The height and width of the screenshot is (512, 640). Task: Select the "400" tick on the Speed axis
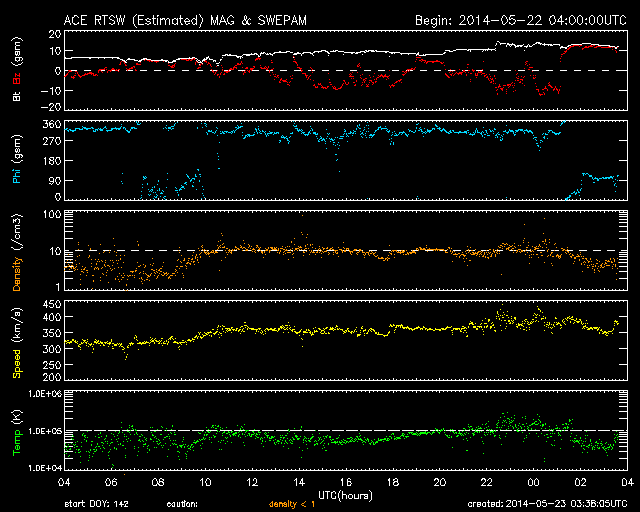52,317
